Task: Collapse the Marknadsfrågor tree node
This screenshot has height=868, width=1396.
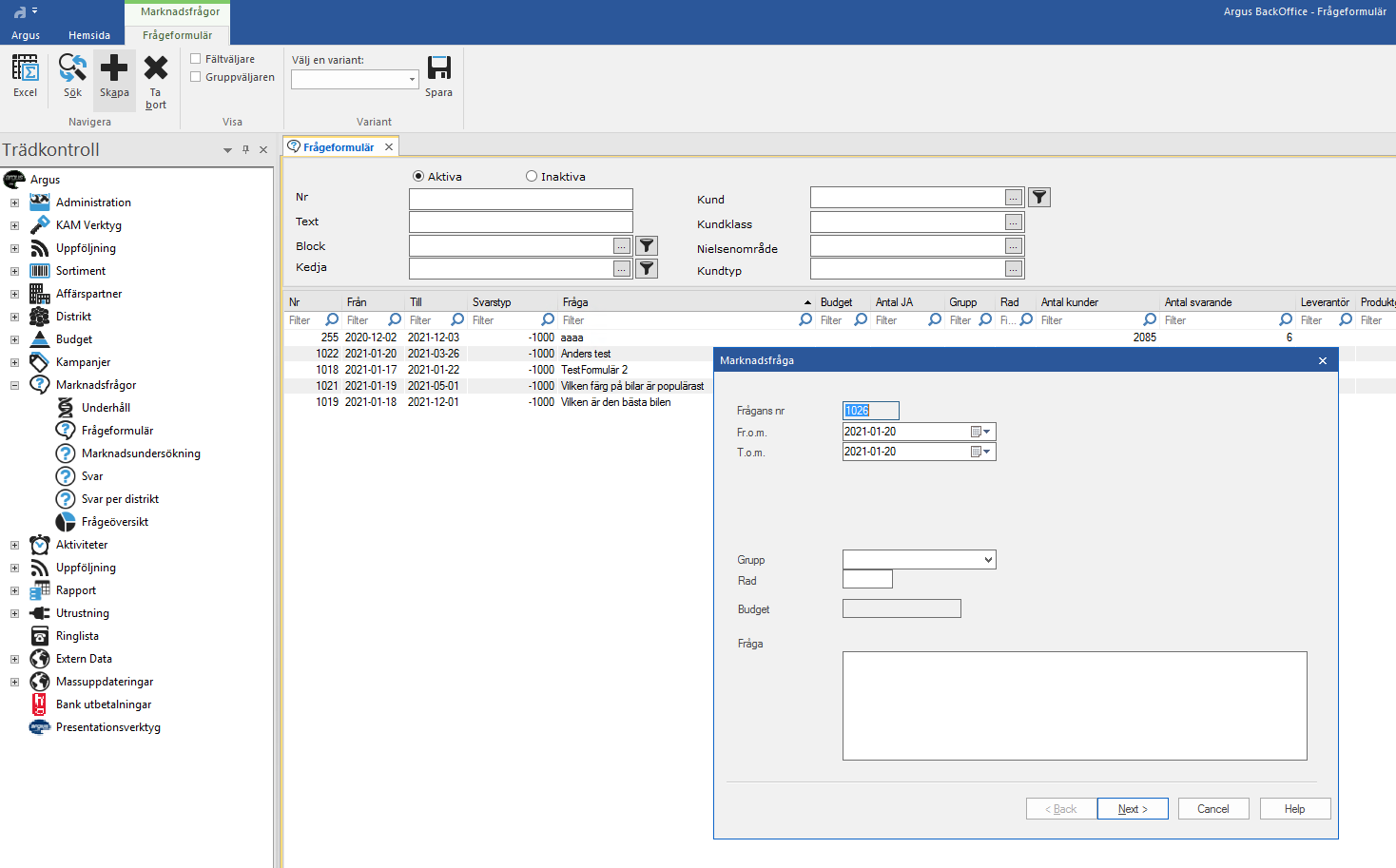Action: (x=14, y=385)
